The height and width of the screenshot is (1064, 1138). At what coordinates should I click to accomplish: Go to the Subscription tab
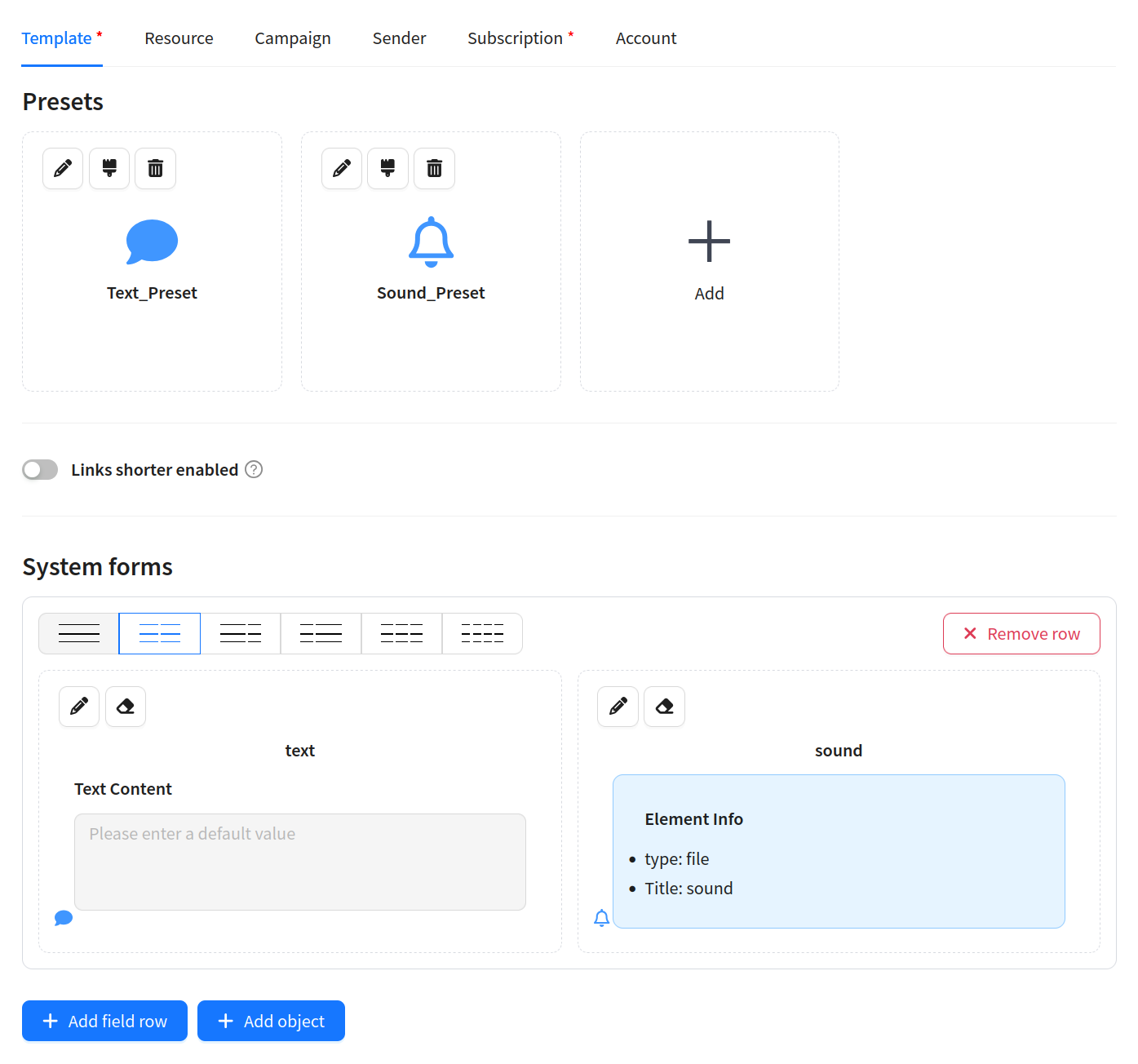520,38
